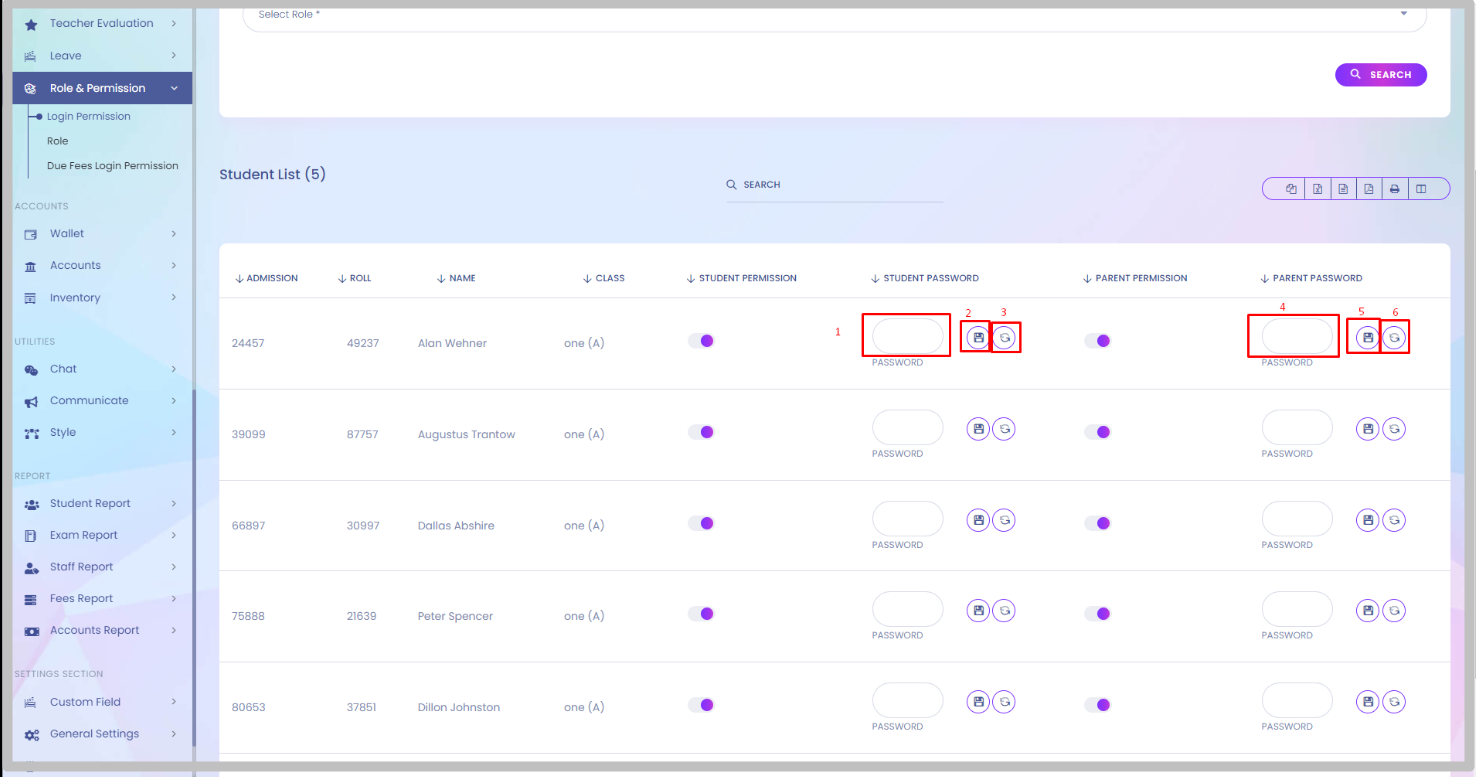Click Peter Spencer's student password field
The image size is (1476, 777).
click(x=907, y=609)
